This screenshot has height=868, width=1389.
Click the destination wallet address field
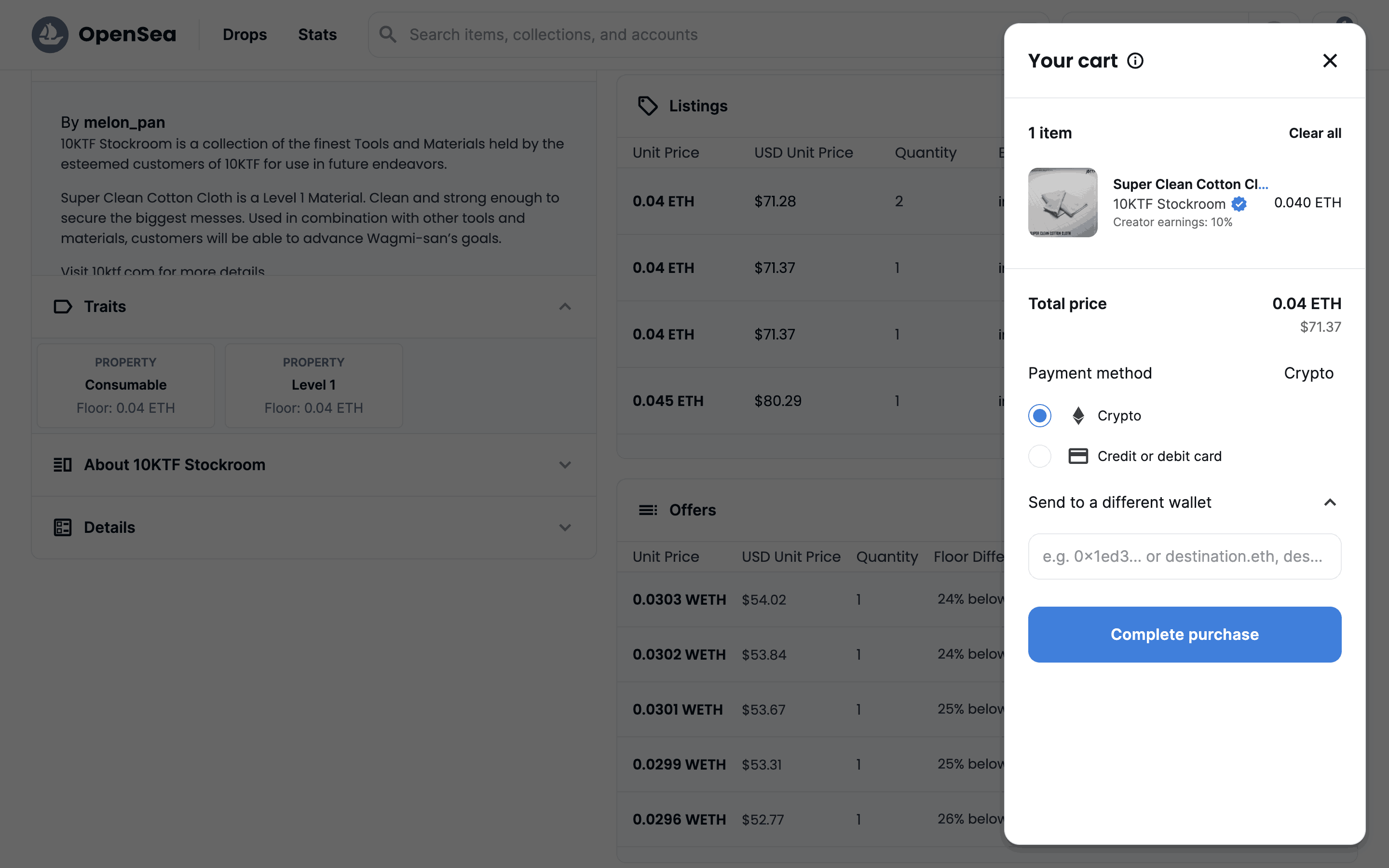tap(1184, 556)
